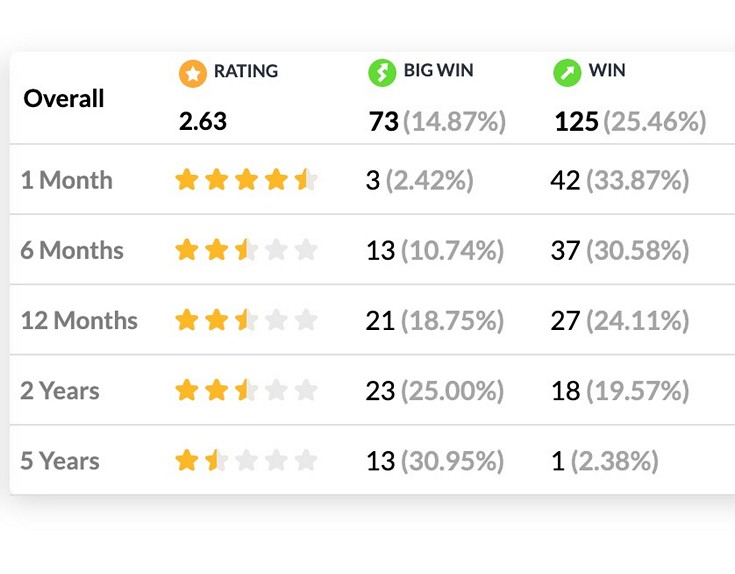Click the 12 Months star rating
Screen dimensions: 735x574
tap(246, 320)
